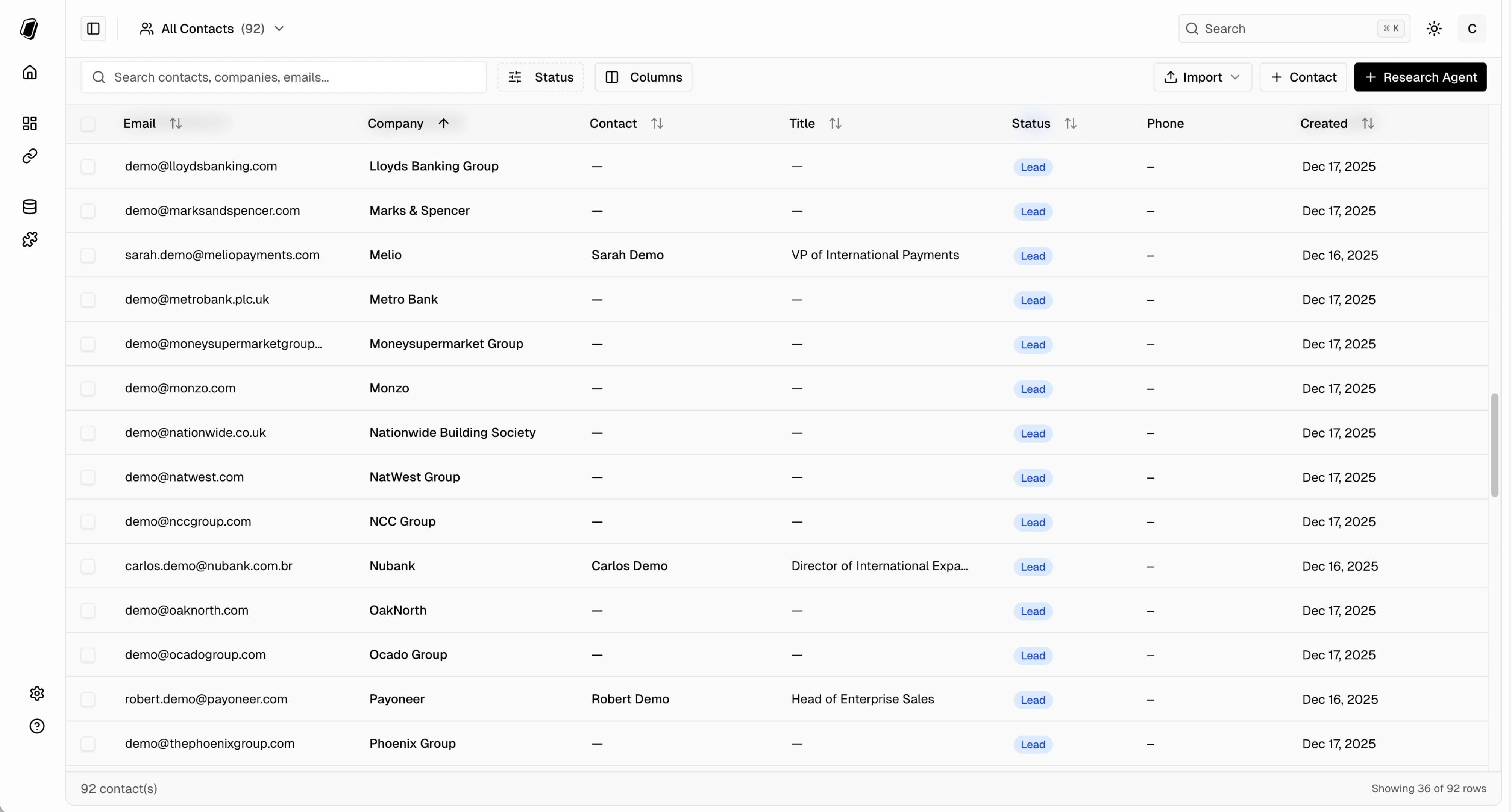Image resolution: width=1512 pixels, height=812 pixels.
Task: Open the database icon in sidebar
Action: pos(30,206)
